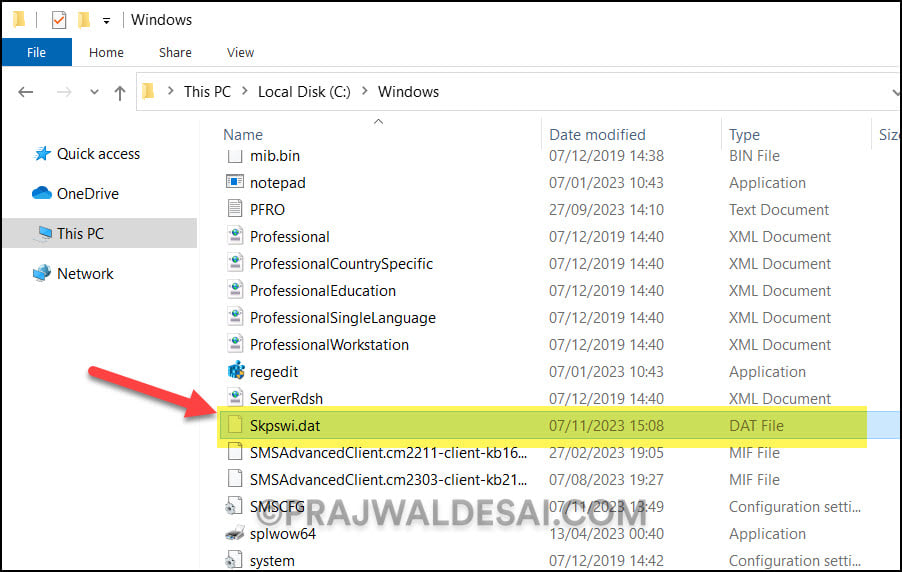Click the Properties checkmark icon in title bar
902x572 pixels.
pos(59,20)
